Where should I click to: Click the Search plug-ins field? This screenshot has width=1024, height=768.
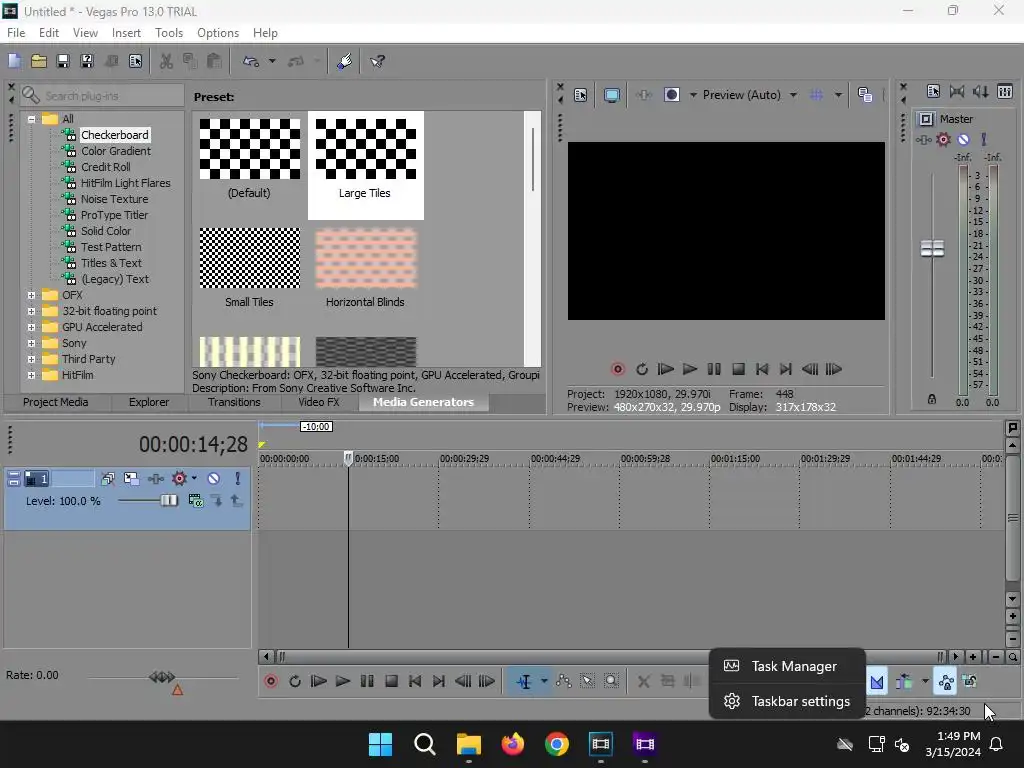tap(102, 96)
